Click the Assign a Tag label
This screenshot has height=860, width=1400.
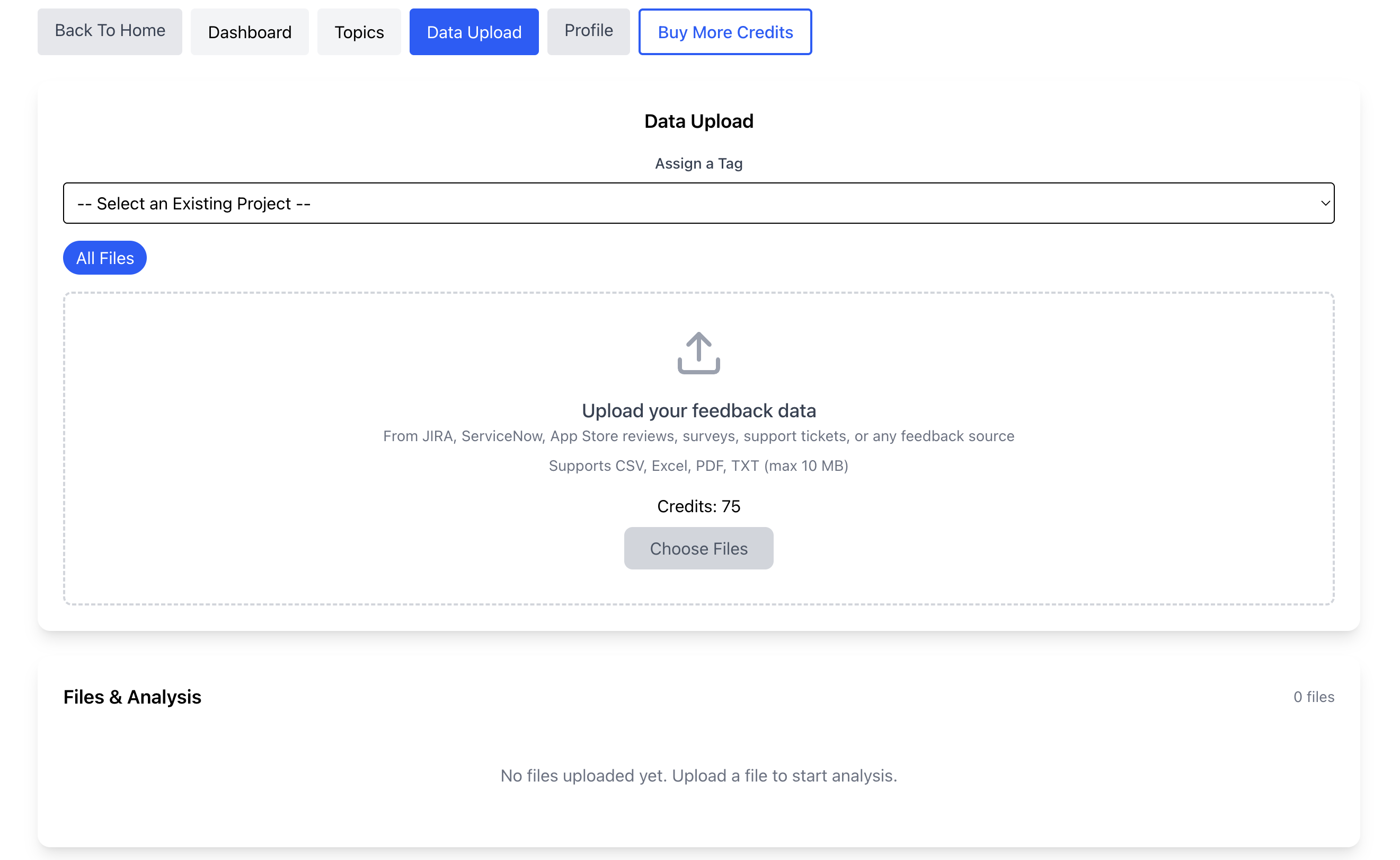point(698,163)
